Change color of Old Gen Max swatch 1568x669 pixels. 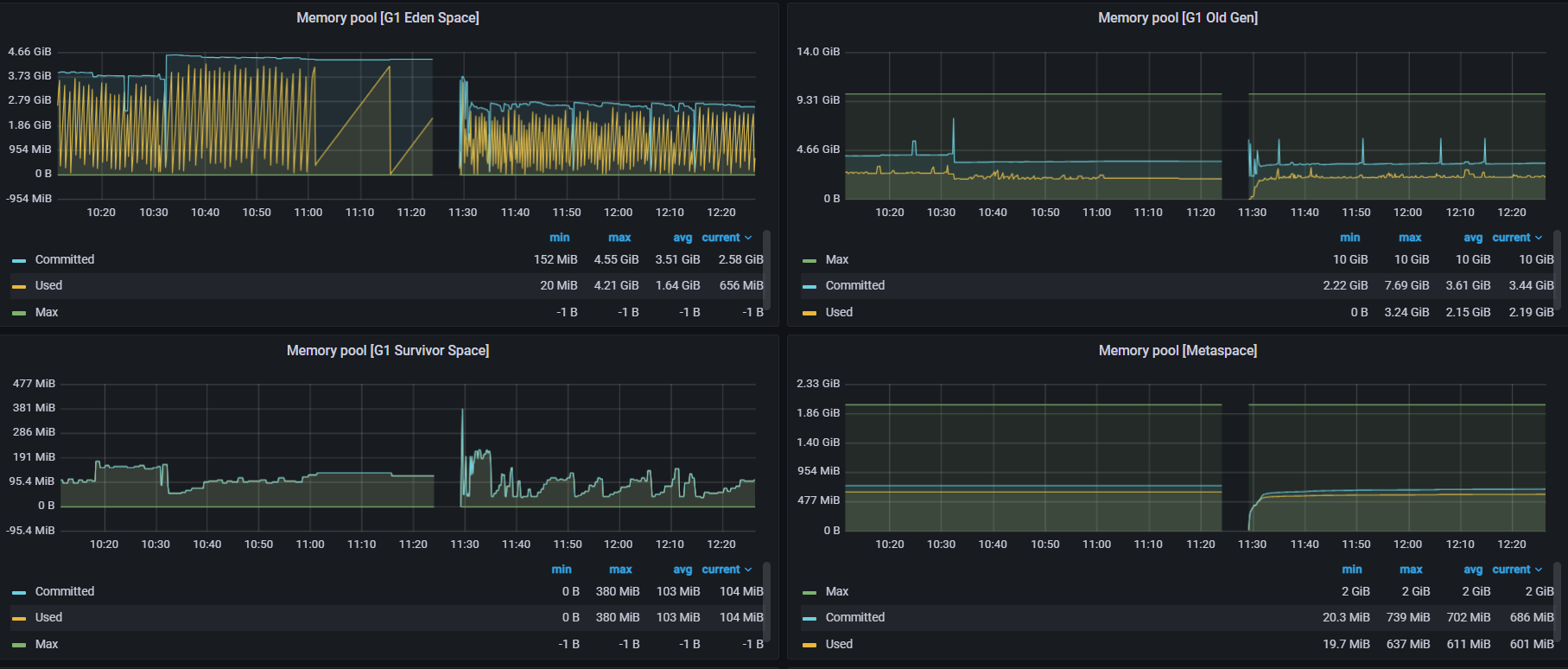point(809,260)
